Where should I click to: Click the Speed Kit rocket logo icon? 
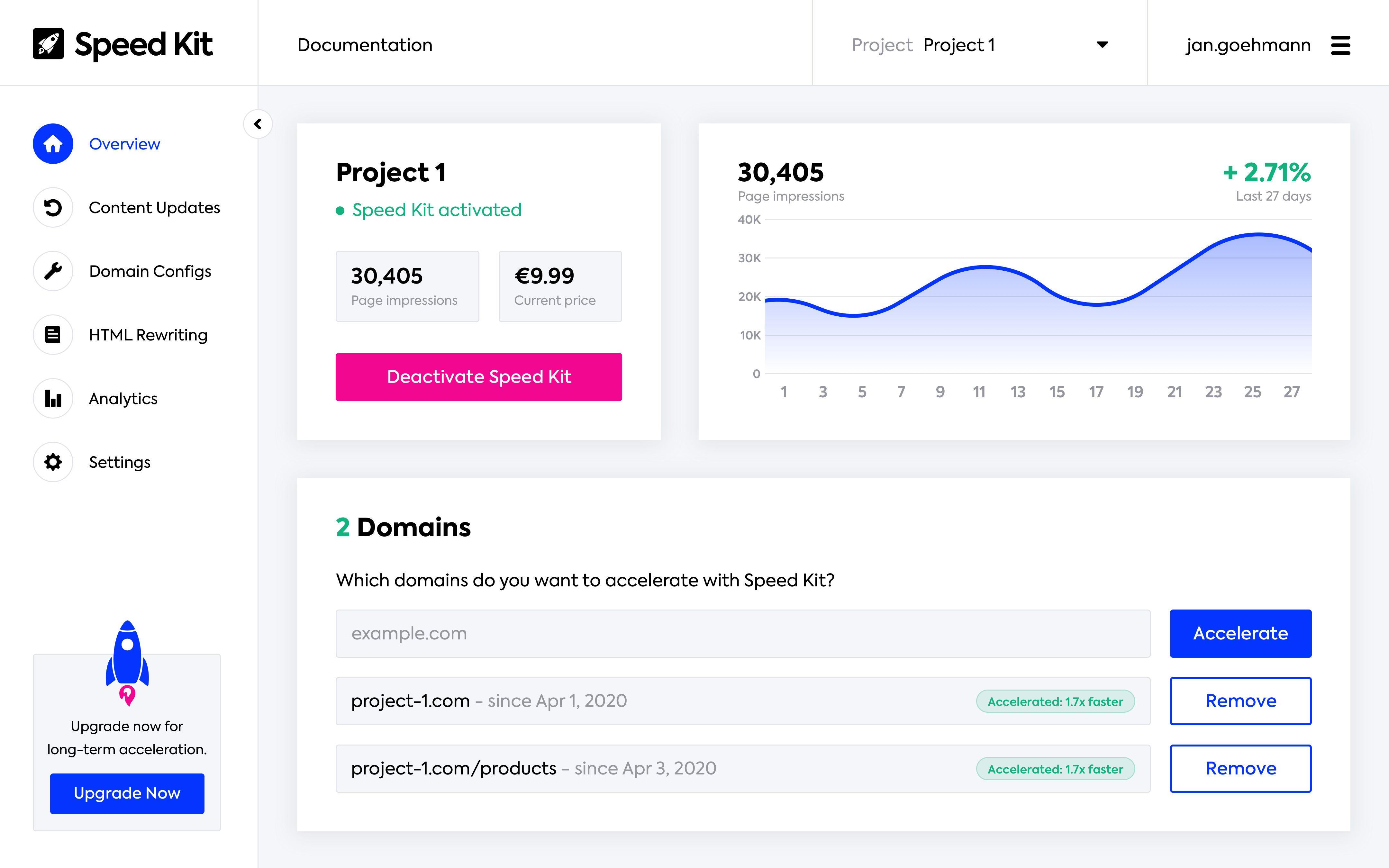[x=48, y=44]
